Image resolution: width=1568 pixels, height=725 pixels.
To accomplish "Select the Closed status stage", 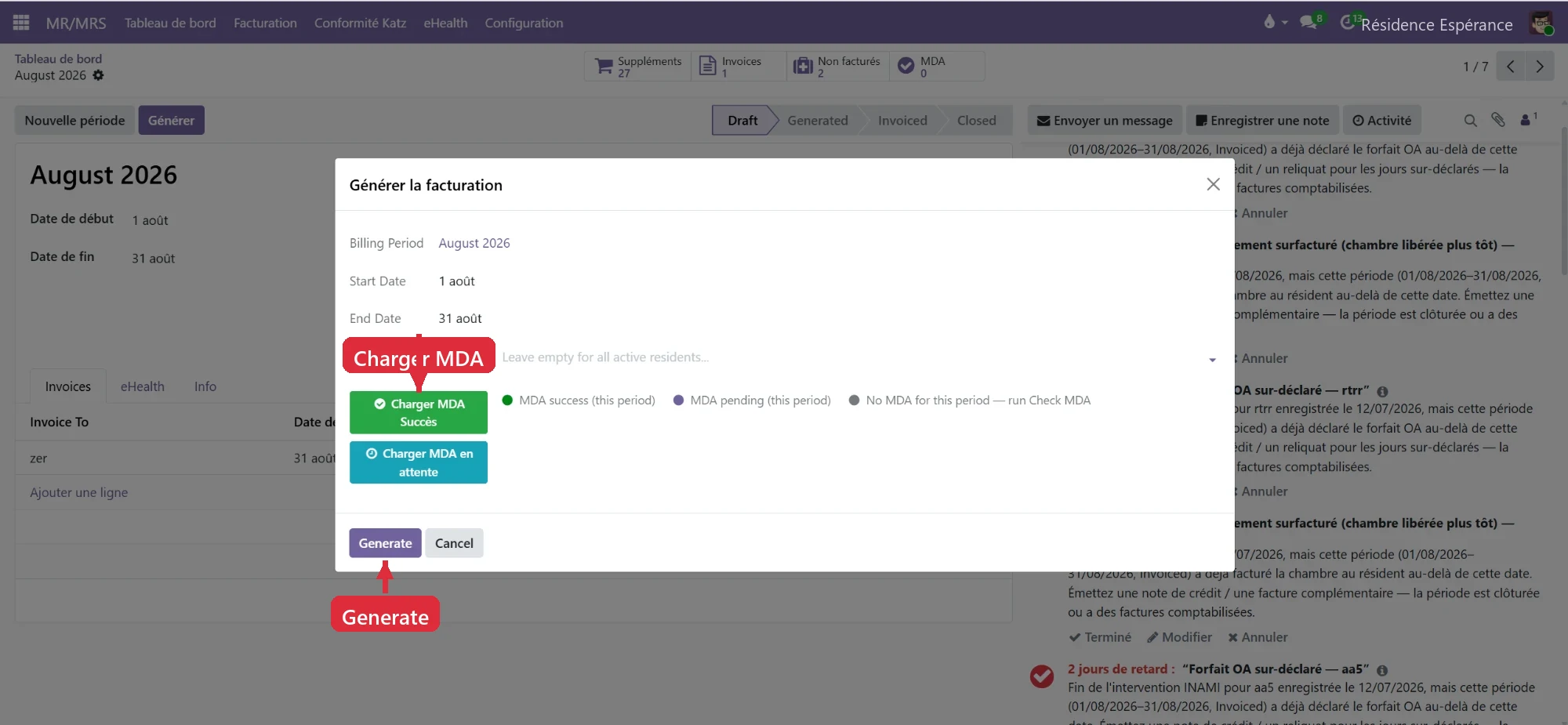I will click(976, 120).
